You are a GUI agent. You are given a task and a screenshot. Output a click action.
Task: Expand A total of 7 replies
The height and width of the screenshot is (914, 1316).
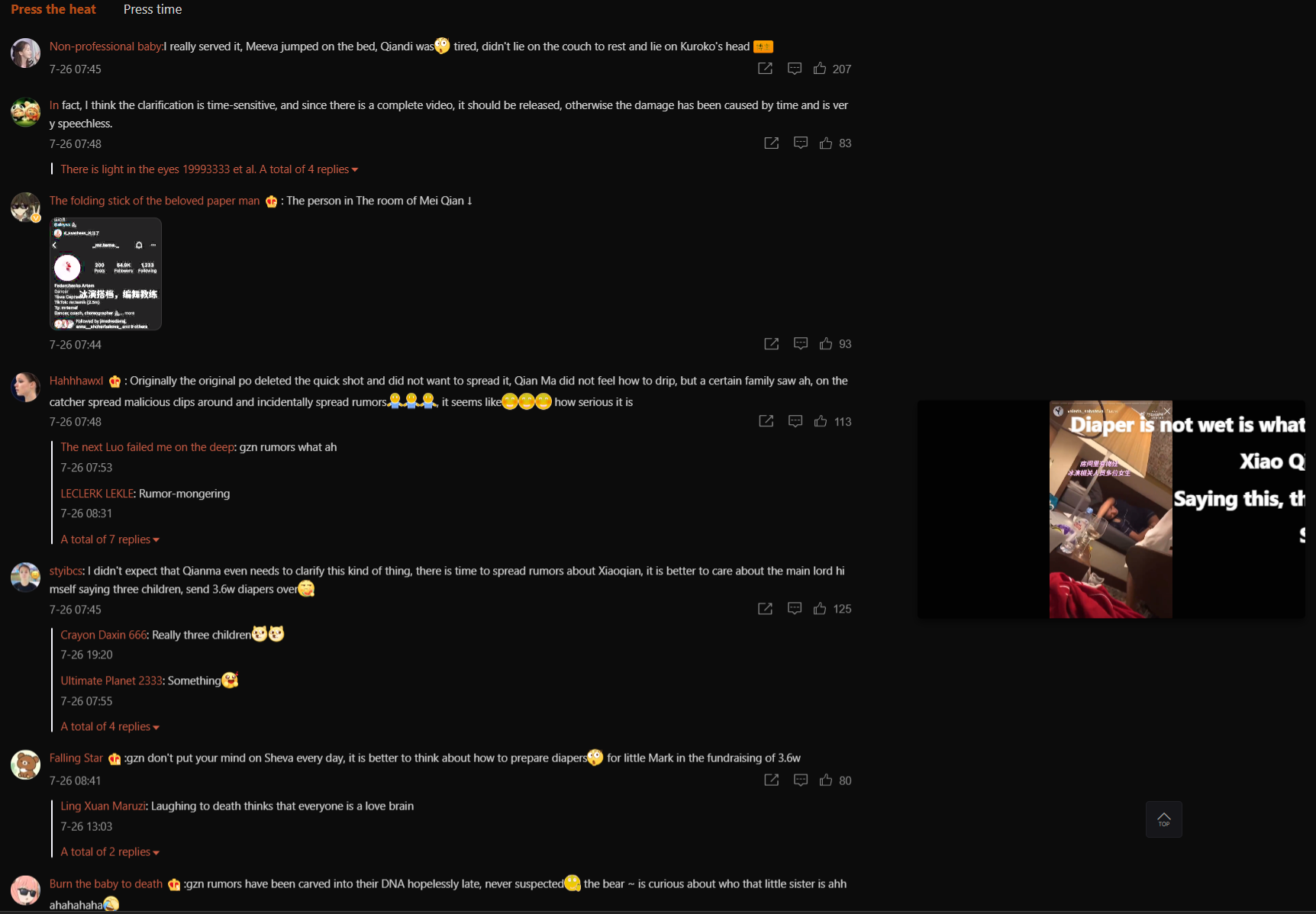[x=110, y=539]
